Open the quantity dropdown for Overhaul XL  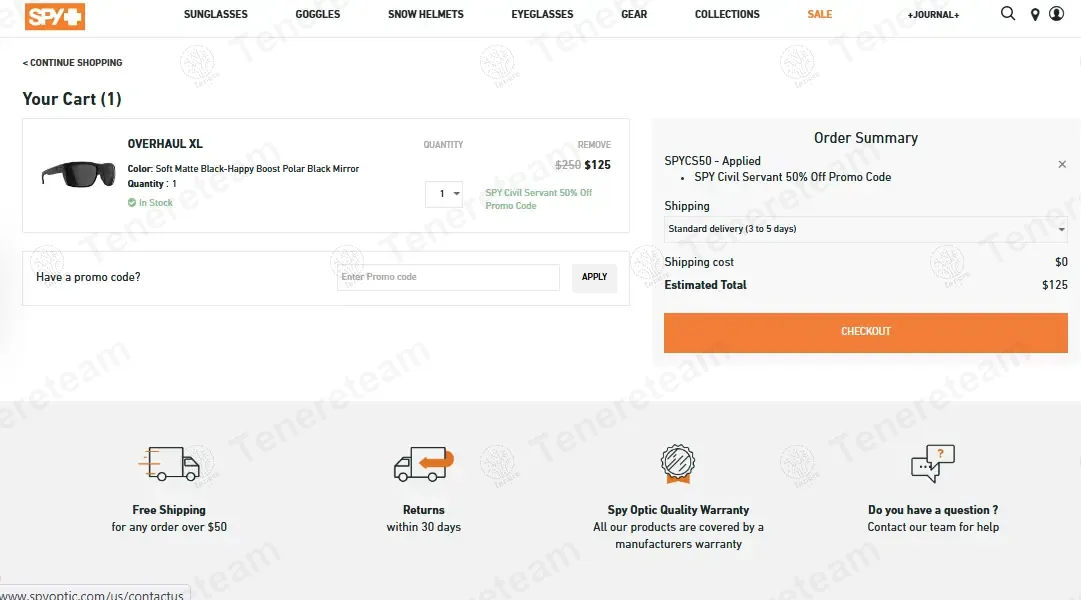(443, 194)
